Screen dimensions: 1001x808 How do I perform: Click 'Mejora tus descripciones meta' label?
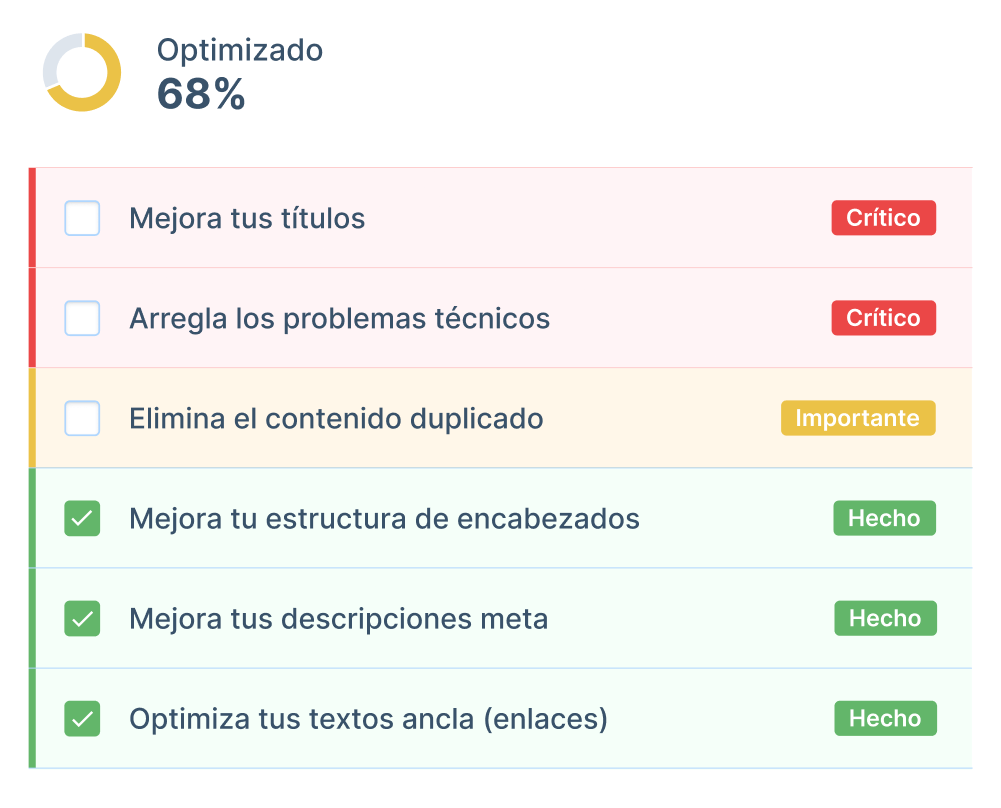pos(338,618)
